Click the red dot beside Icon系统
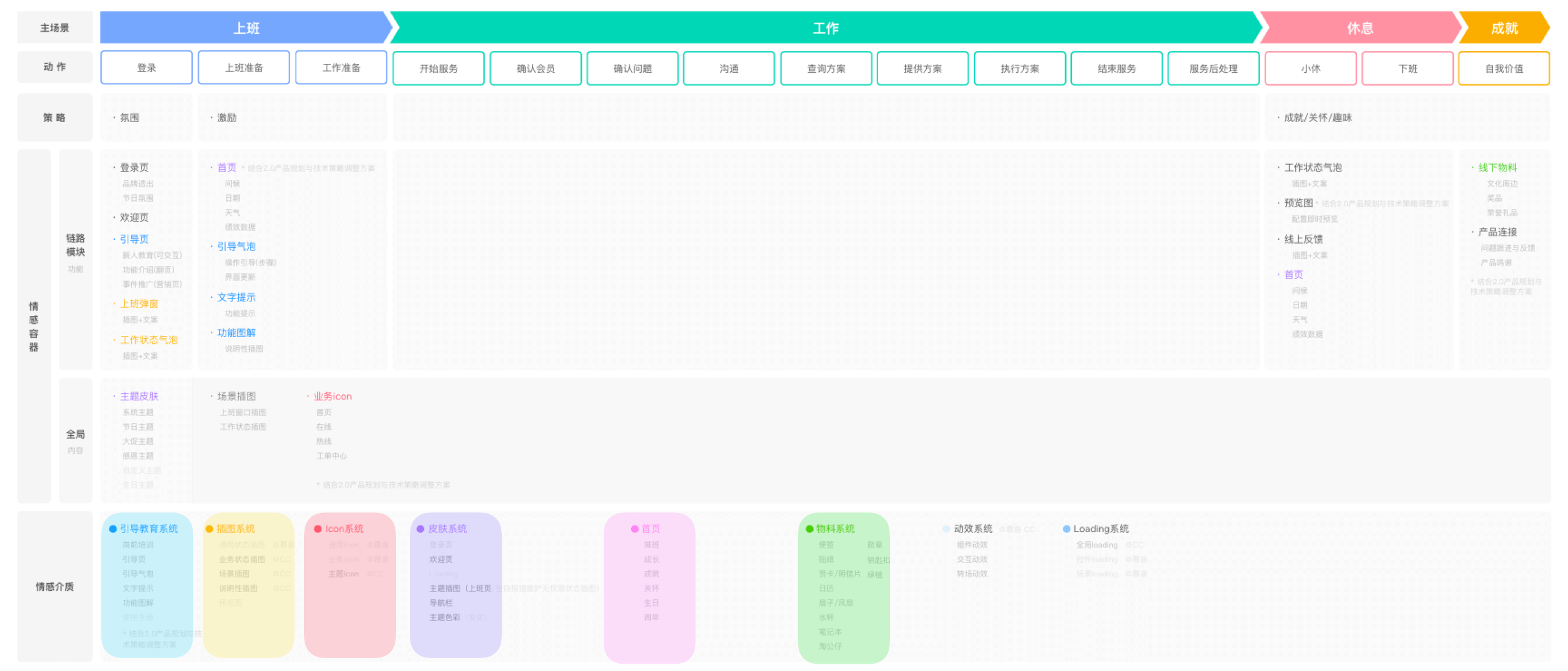The height and width of the screenshot is (671, 1568). (317, 529)
